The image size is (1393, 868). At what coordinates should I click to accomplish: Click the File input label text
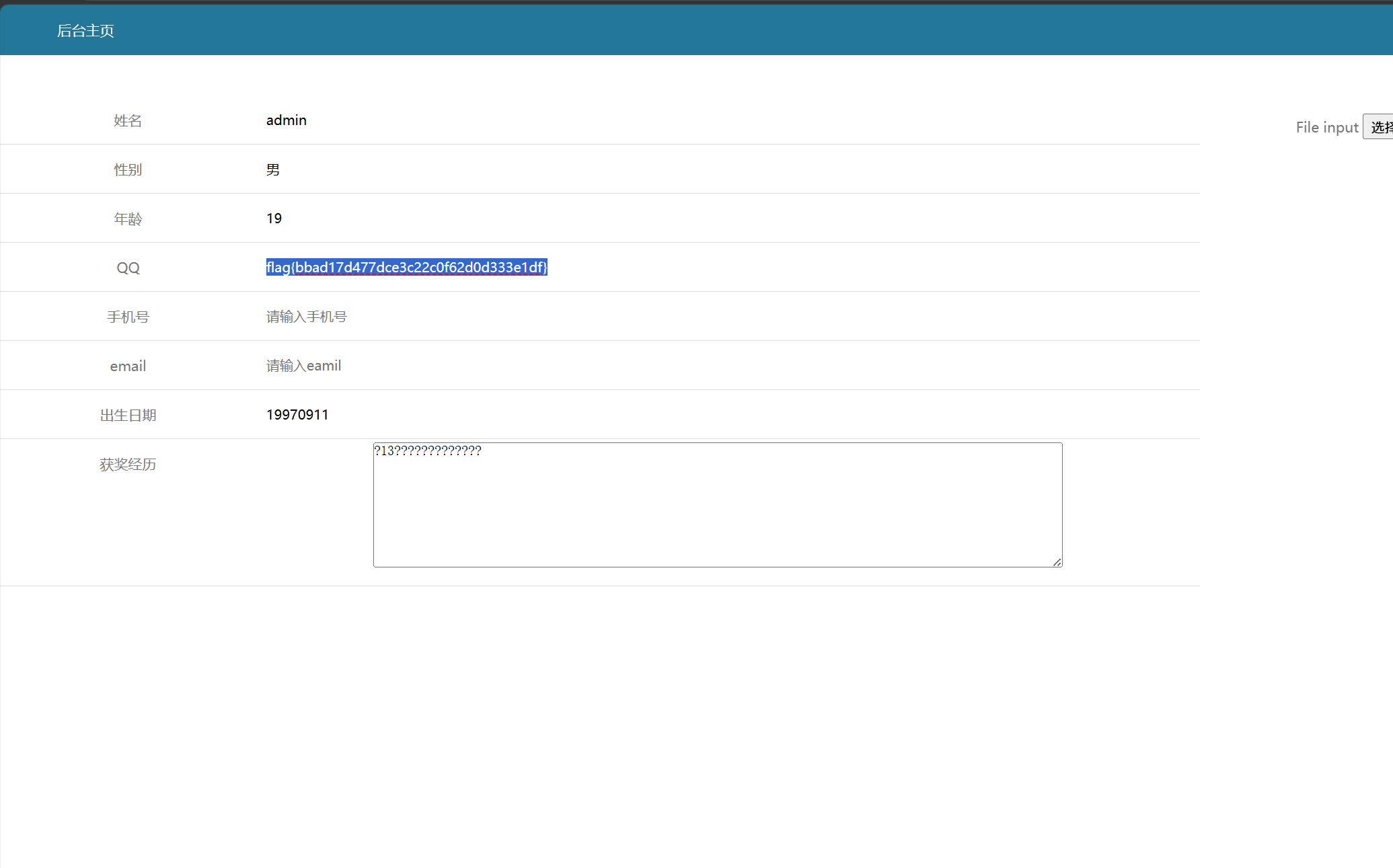[1327, 127]
